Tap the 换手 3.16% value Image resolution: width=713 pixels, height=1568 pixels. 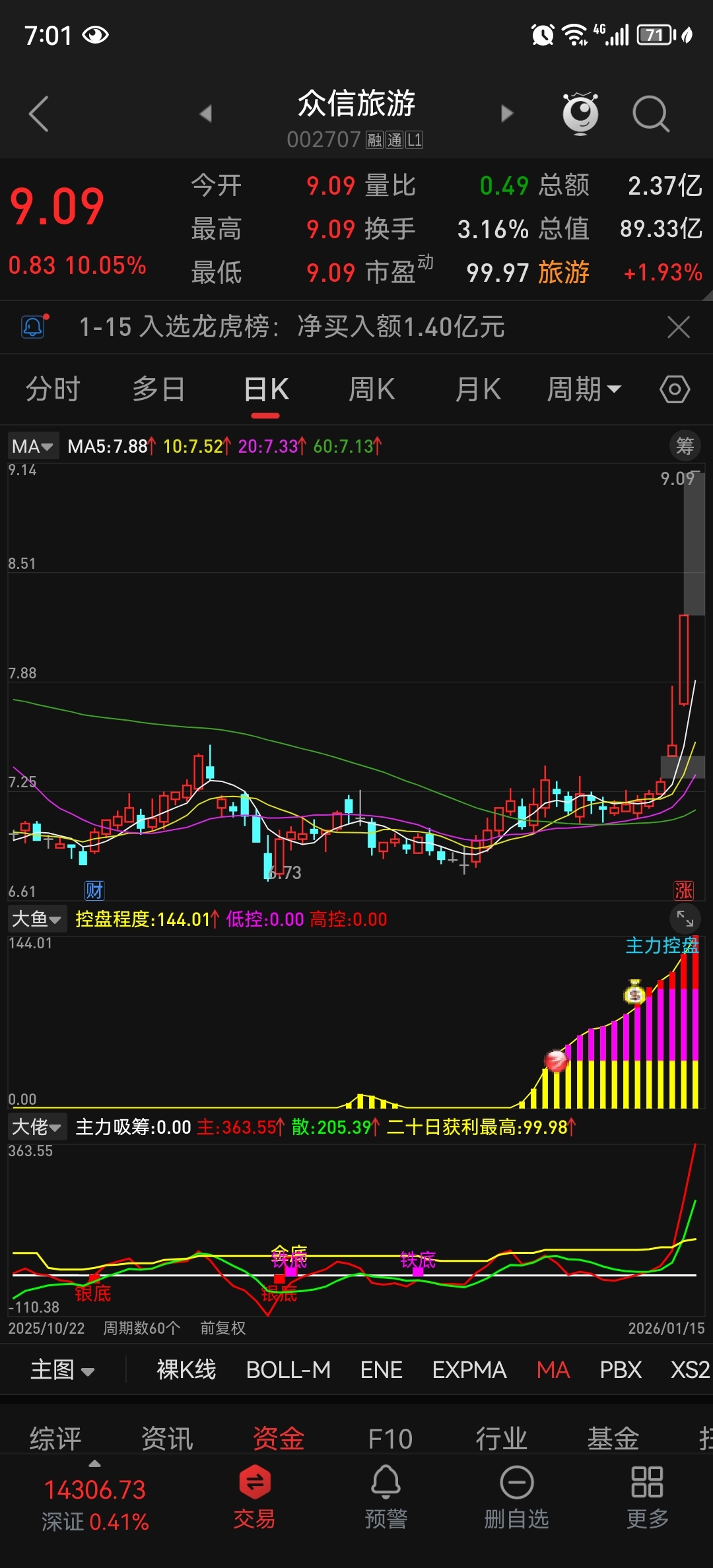[x=493, y=229]
